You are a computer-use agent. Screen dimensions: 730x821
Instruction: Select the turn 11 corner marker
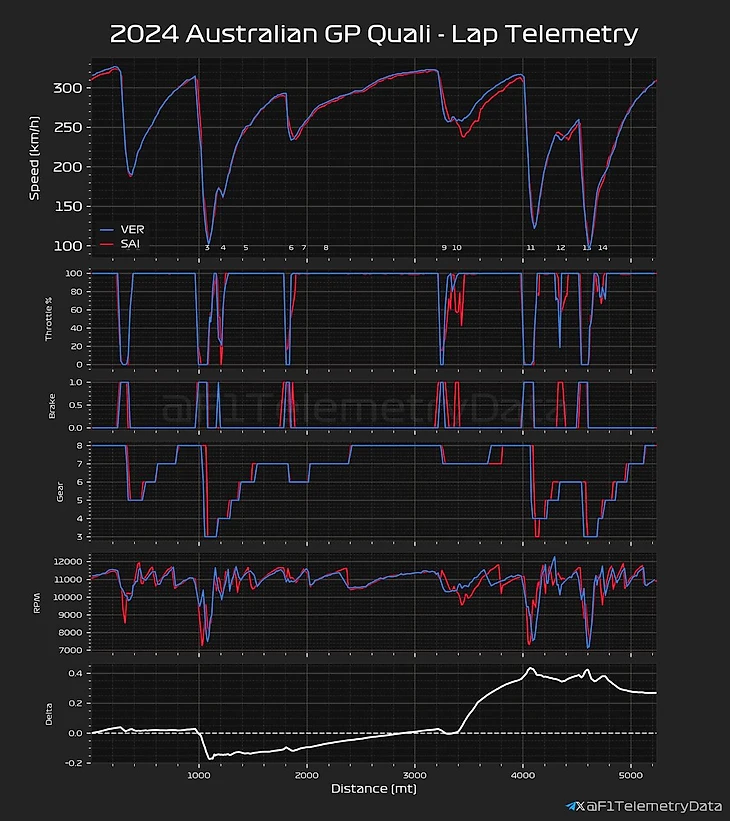pos(531,247)
